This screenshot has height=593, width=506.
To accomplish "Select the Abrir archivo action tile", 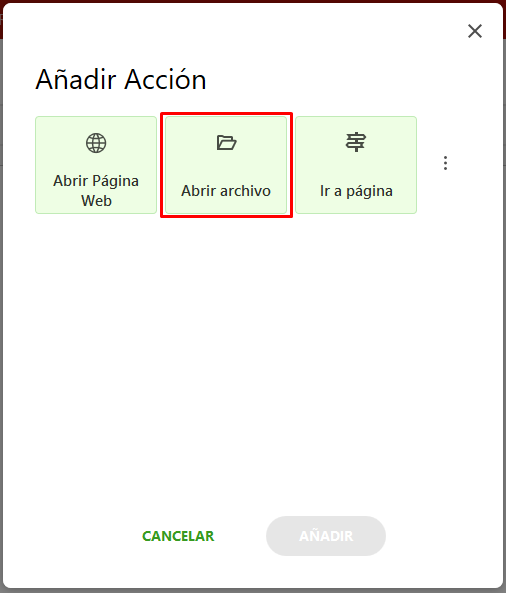I will [x=226, y=165].
